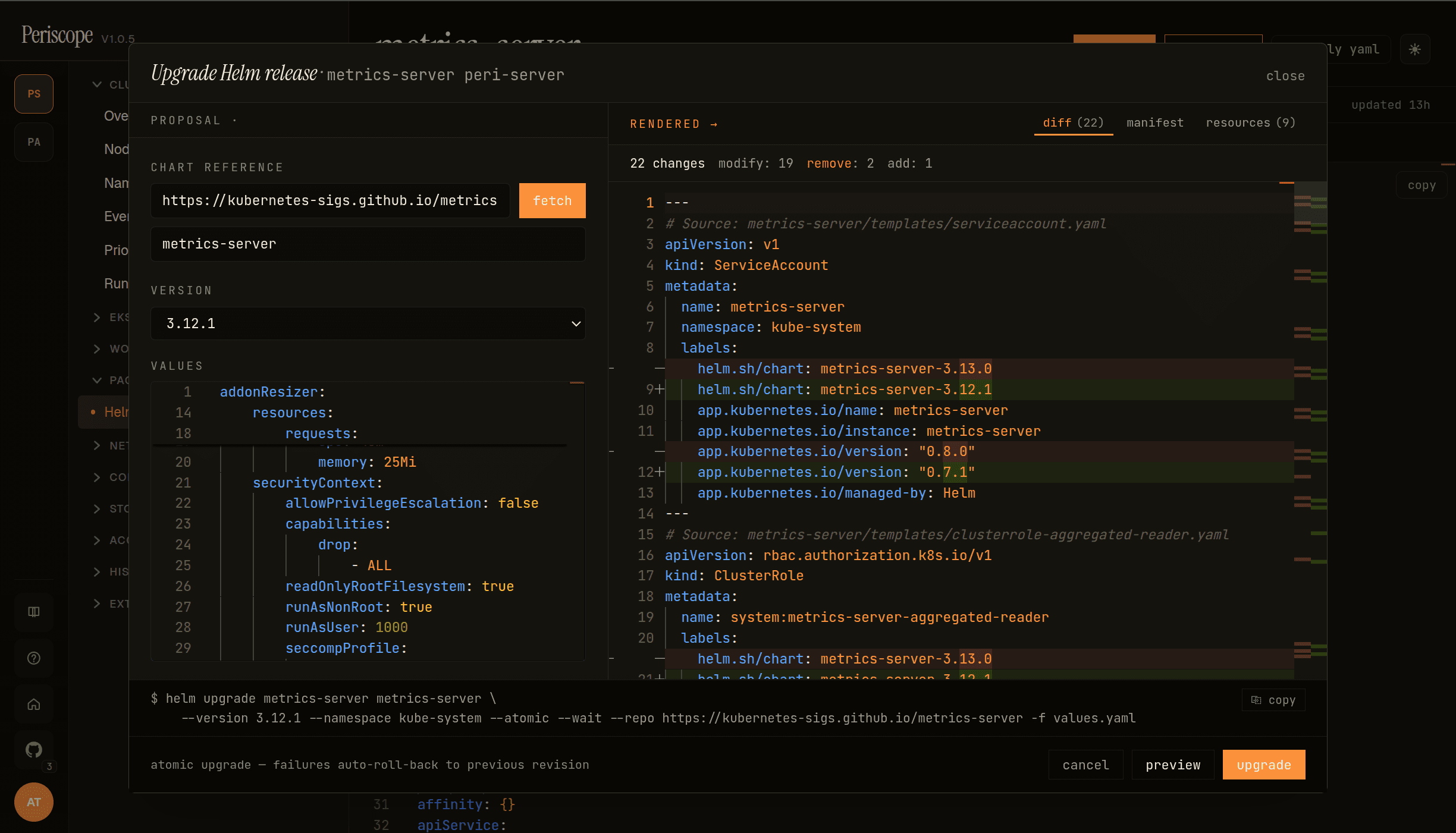
Task: Click "allowPrivilegeEscalation: false" in values editor
Action: pyautogui.click(x=412, y=503)
